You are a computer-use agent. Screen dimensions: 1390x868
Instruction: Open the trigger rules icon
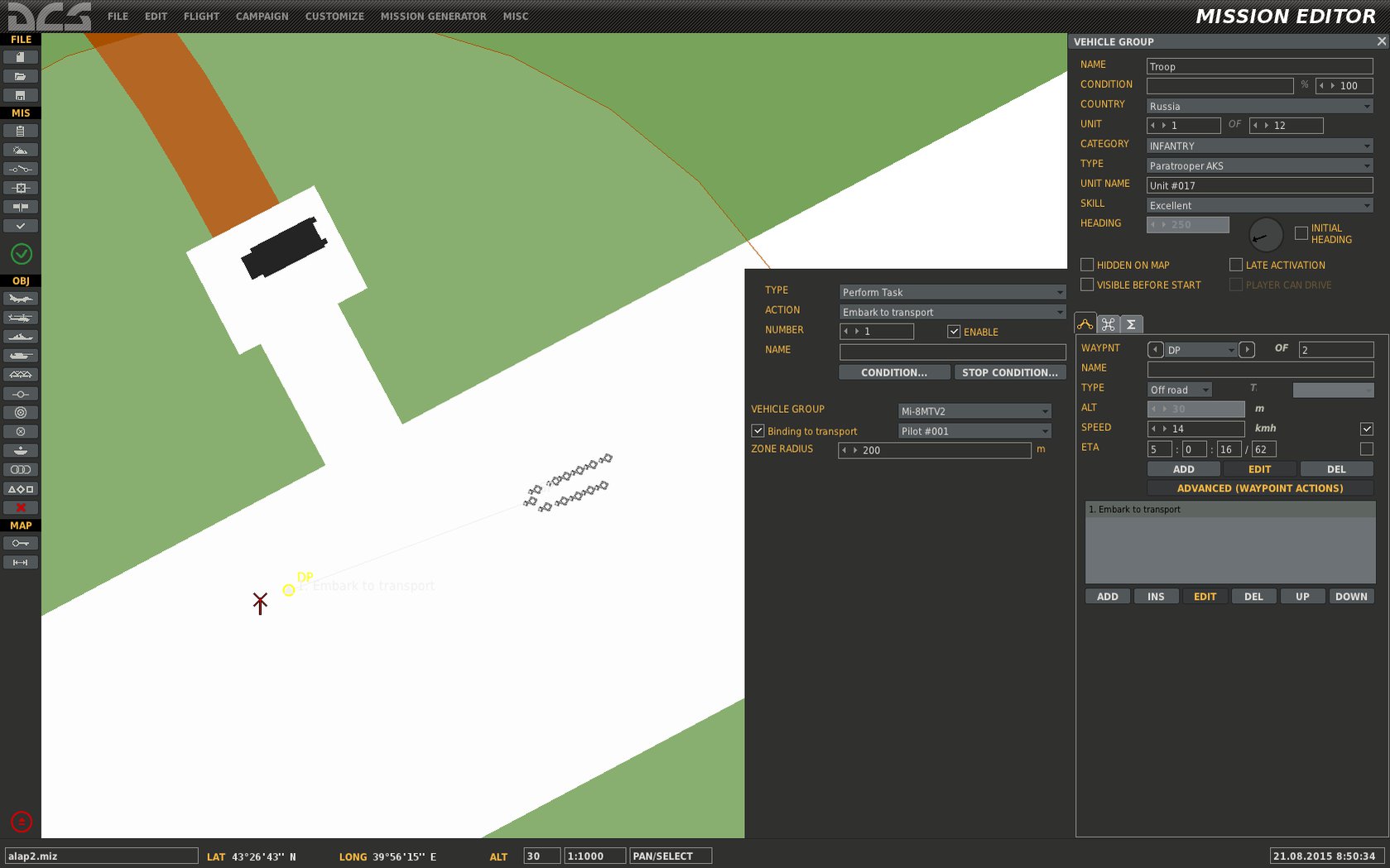tap(21, 169)
